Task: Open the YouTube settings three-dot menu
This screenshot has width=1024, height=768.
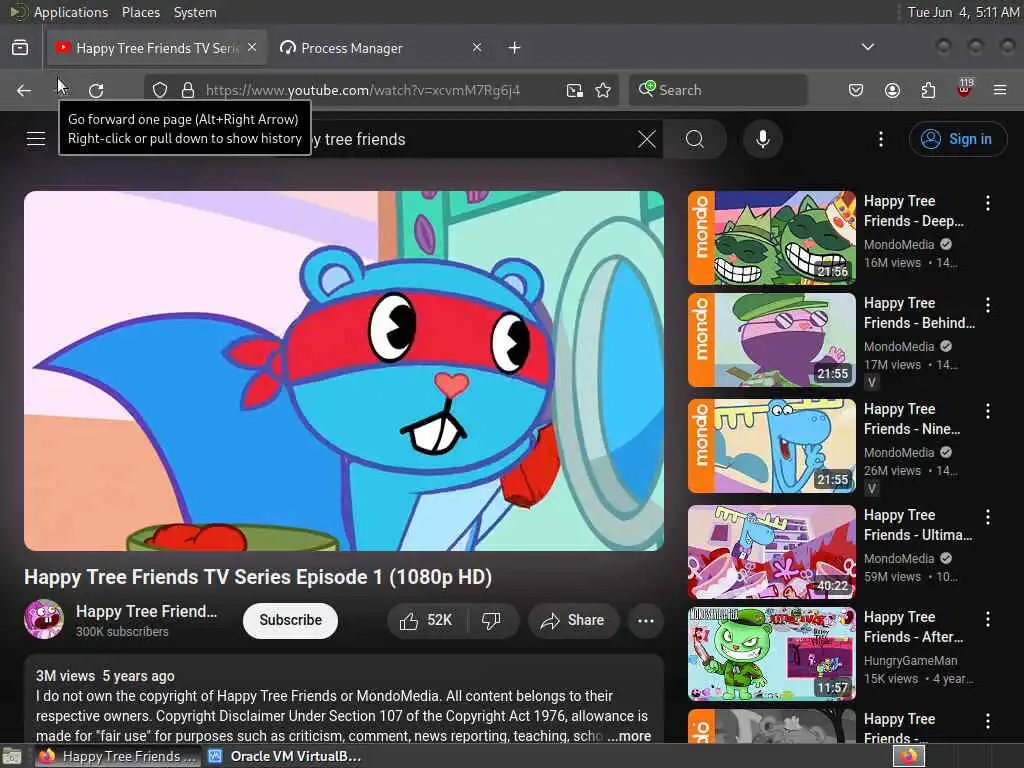Action: point(880,138)
